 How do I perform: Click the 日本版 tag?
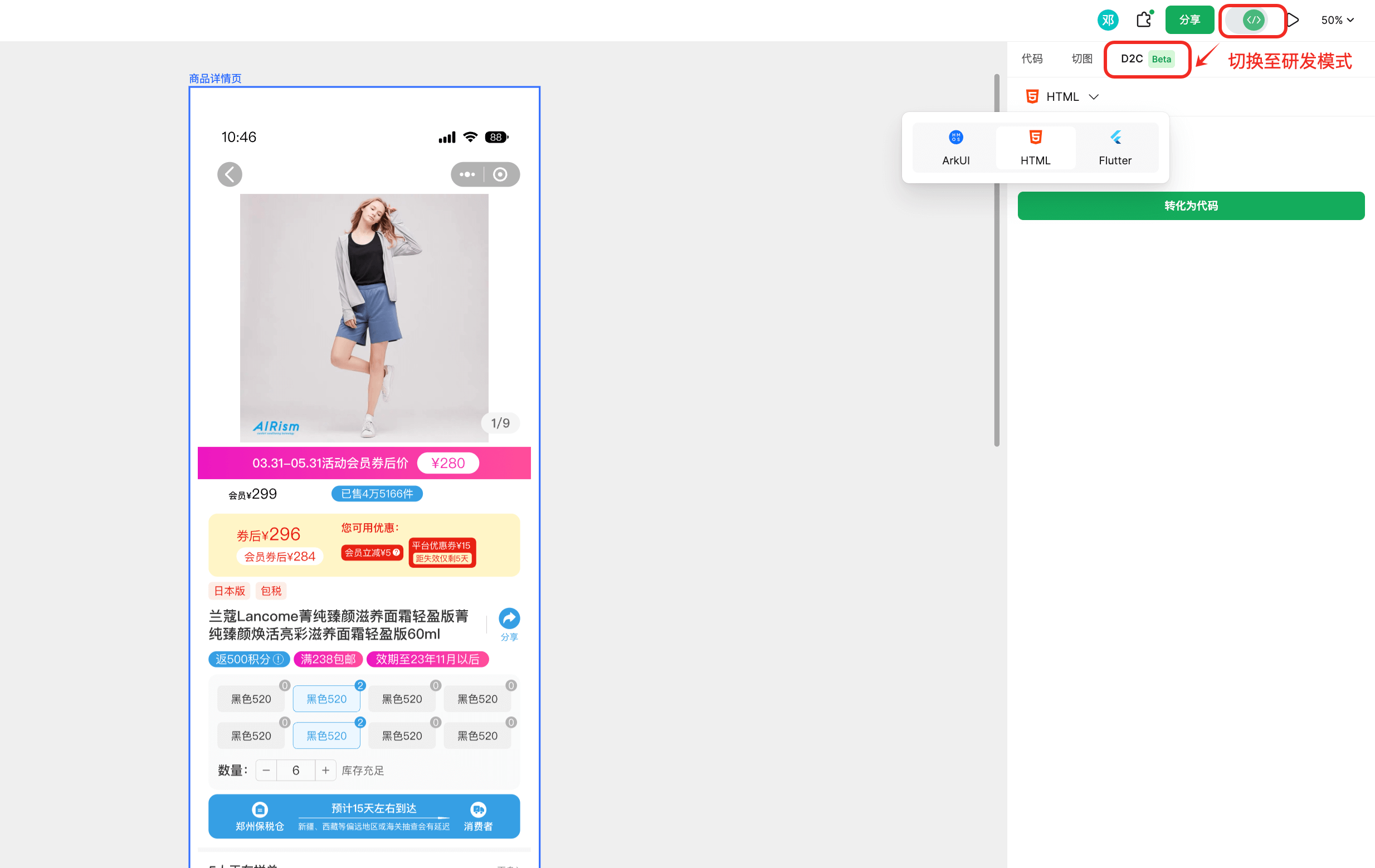point(230,591)
